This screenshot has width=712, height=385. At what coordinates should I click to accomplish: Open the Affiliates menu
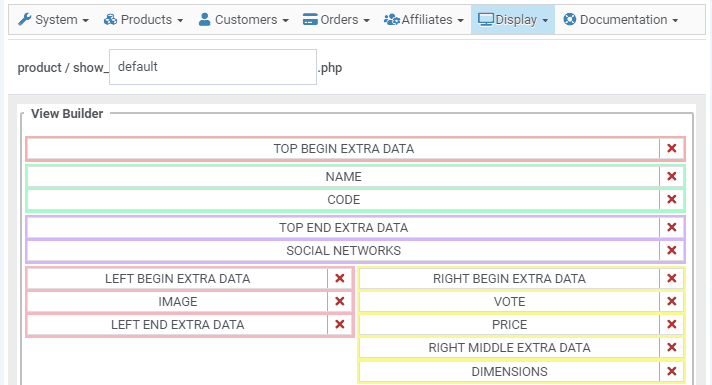point(424,20)
